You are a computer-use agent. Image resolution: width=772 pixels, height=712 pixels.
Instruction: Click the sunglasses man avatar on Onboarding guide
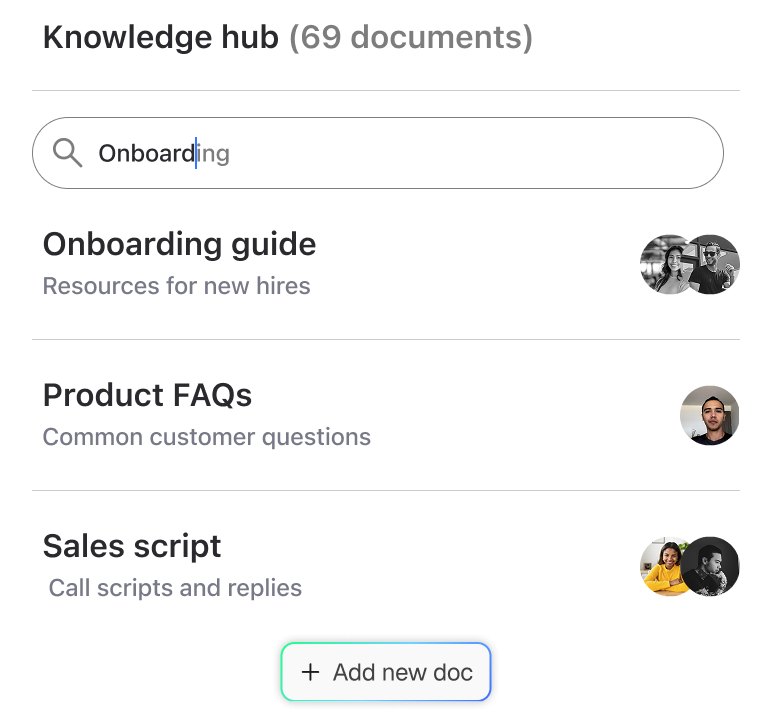coord(714,264)
